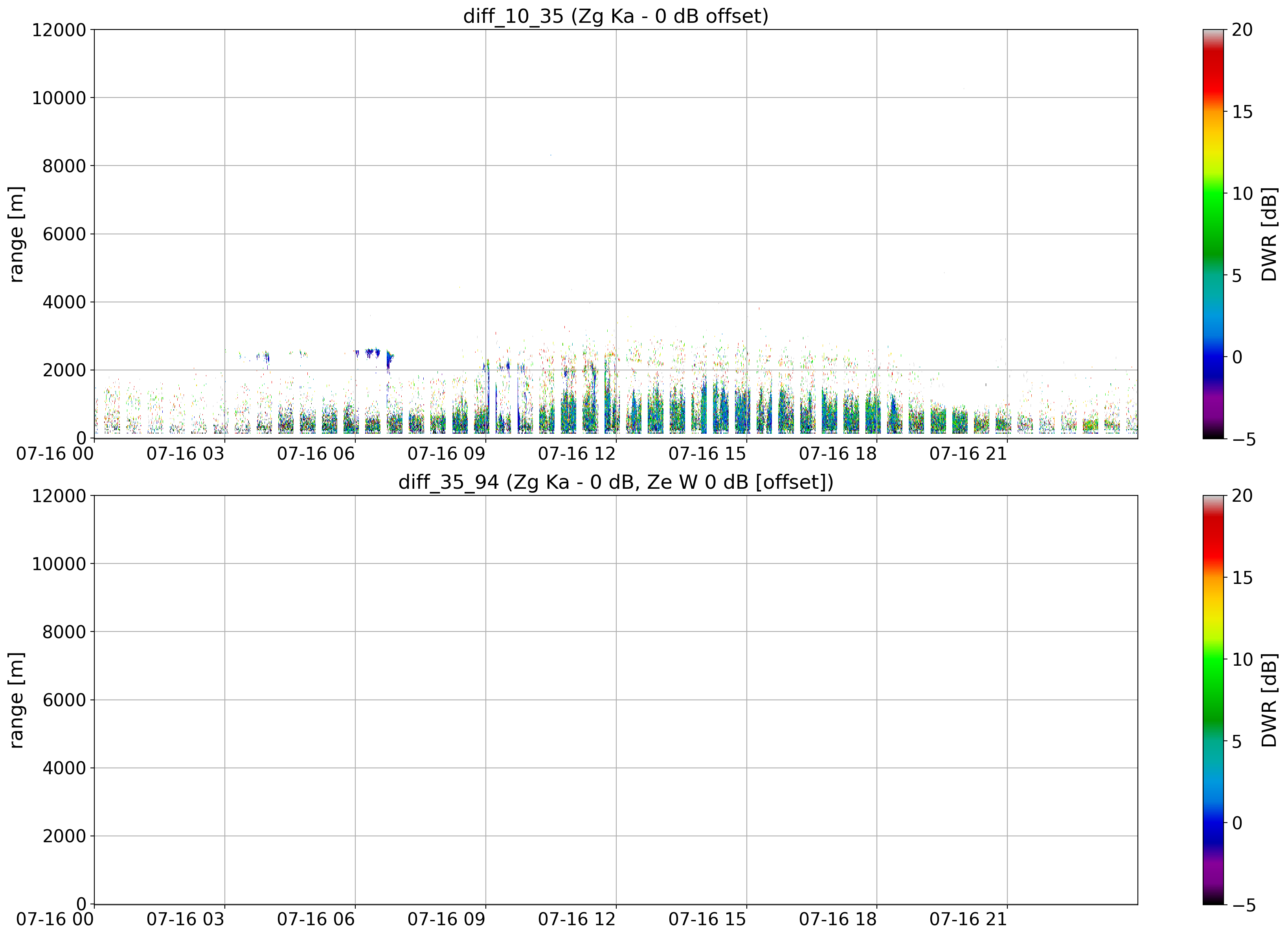The height and width of the screenshot is (937, 1288).
Task: Click the 10000 tick on top plot
Action: pos(59,98)
